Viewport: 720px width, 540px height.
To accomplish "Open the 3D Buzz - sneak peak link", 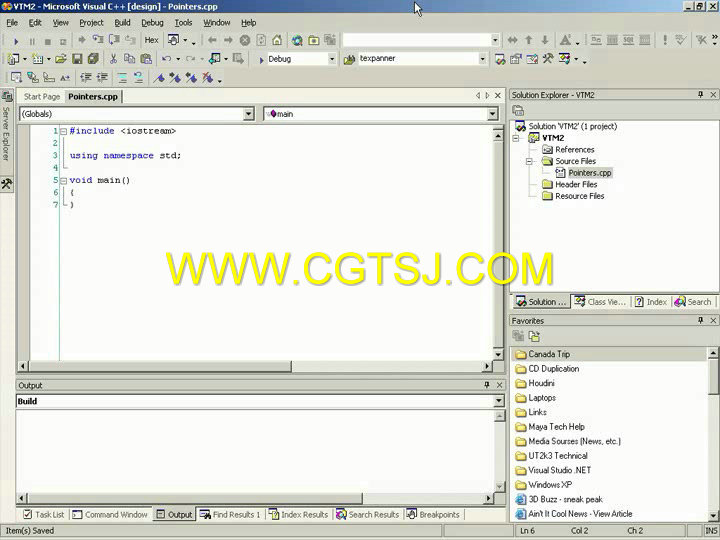I will [x=565, y=499].
